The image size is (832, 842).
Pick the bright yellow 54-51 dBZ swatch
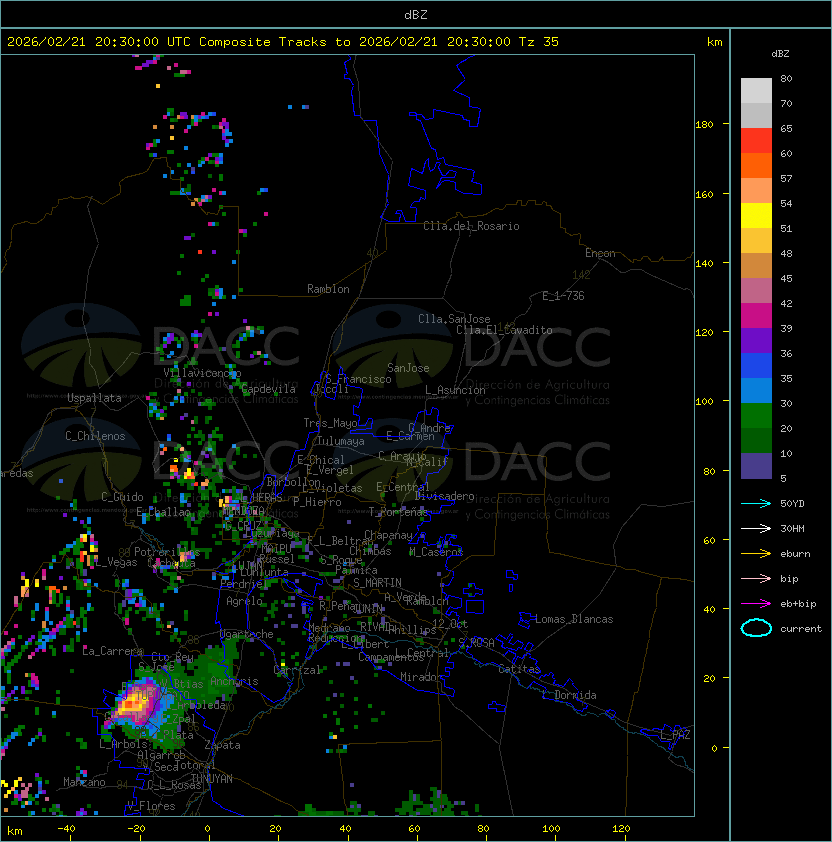tap(756, 215)
